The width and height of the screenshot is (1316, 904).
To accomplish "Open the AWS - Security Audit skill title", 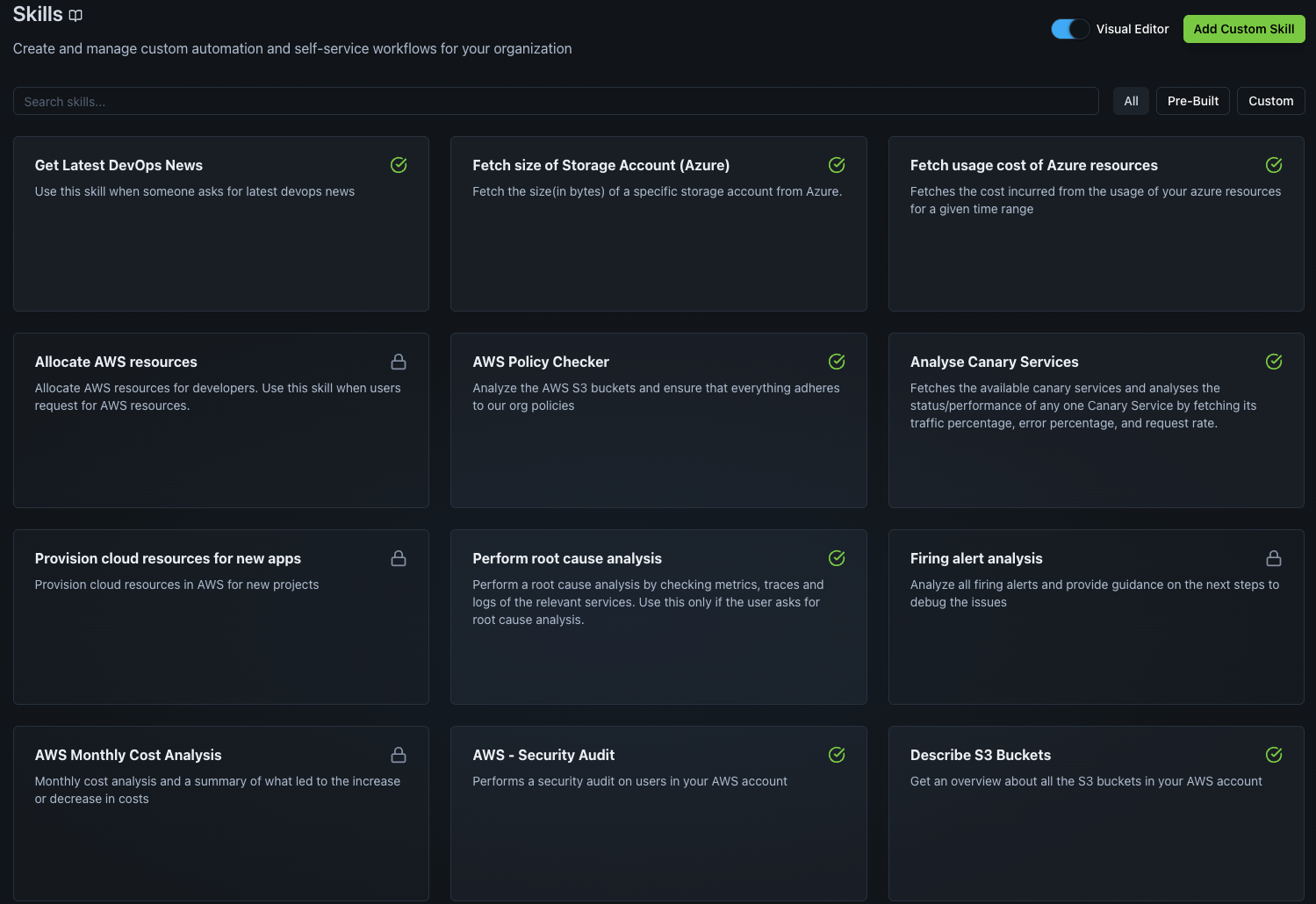I will (543, 755).
